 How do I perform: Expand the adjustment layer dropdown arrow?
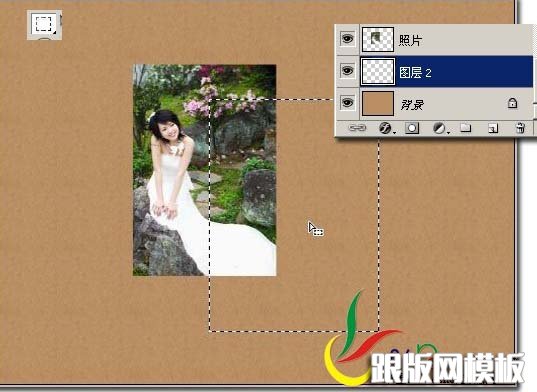448,132
